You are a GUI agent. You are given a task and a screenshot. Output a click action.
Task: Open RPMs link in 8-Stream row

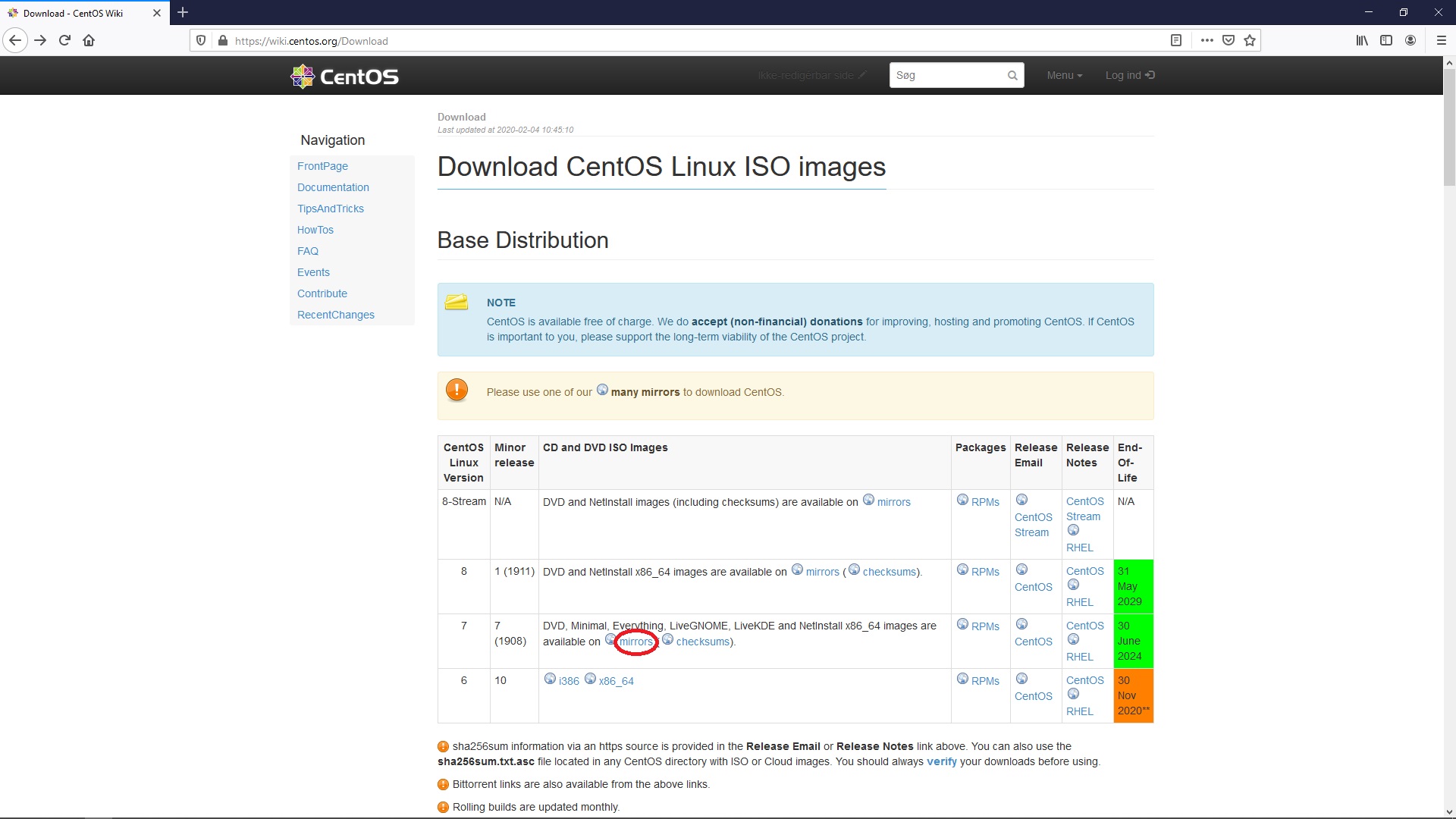[985, 502]
